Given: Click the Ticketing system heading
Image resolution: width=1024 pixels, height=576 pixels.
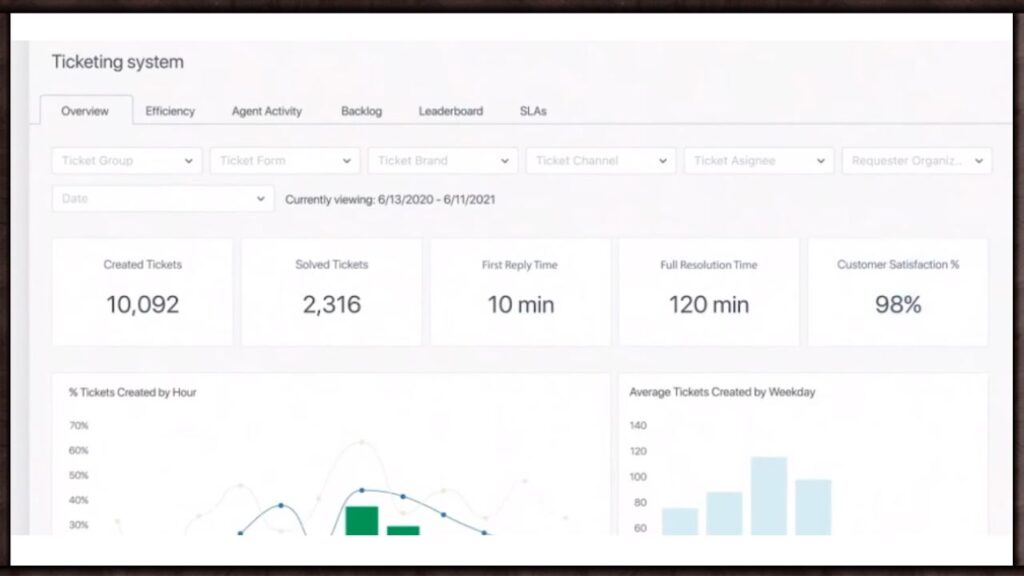Looking at the screenshot, I should pos(118,62).
